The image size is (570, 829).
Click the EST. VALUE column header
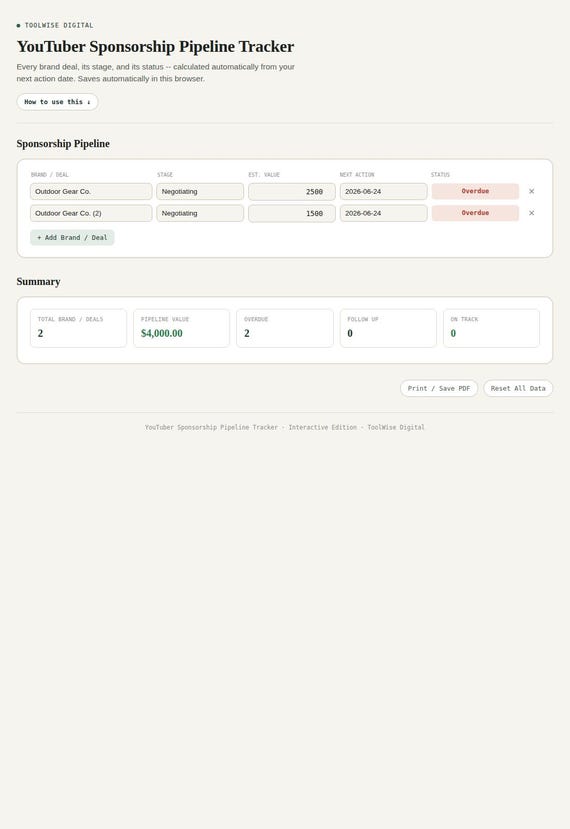pyautogui.click(x=264, y=174)
